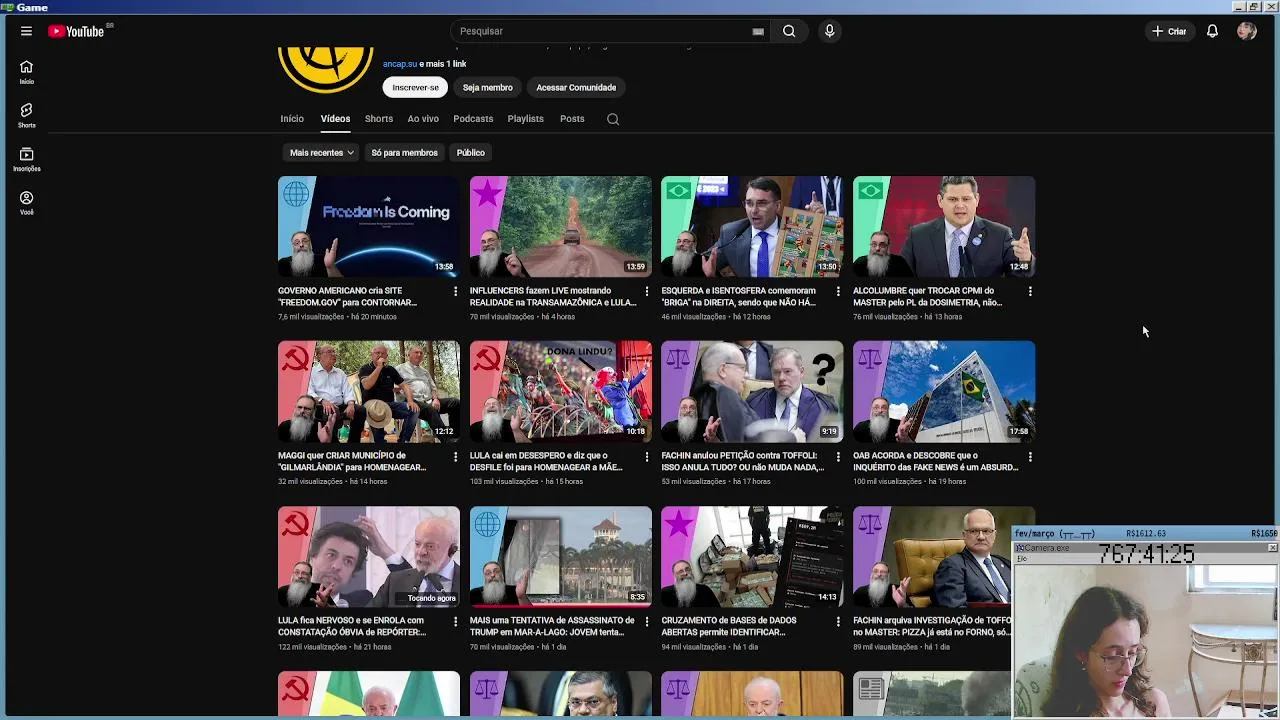The width and height of the screenshot is (1280, 720).
Task: Expand the Mais recentes sort dropdown
Action: (x=321, y=153)
